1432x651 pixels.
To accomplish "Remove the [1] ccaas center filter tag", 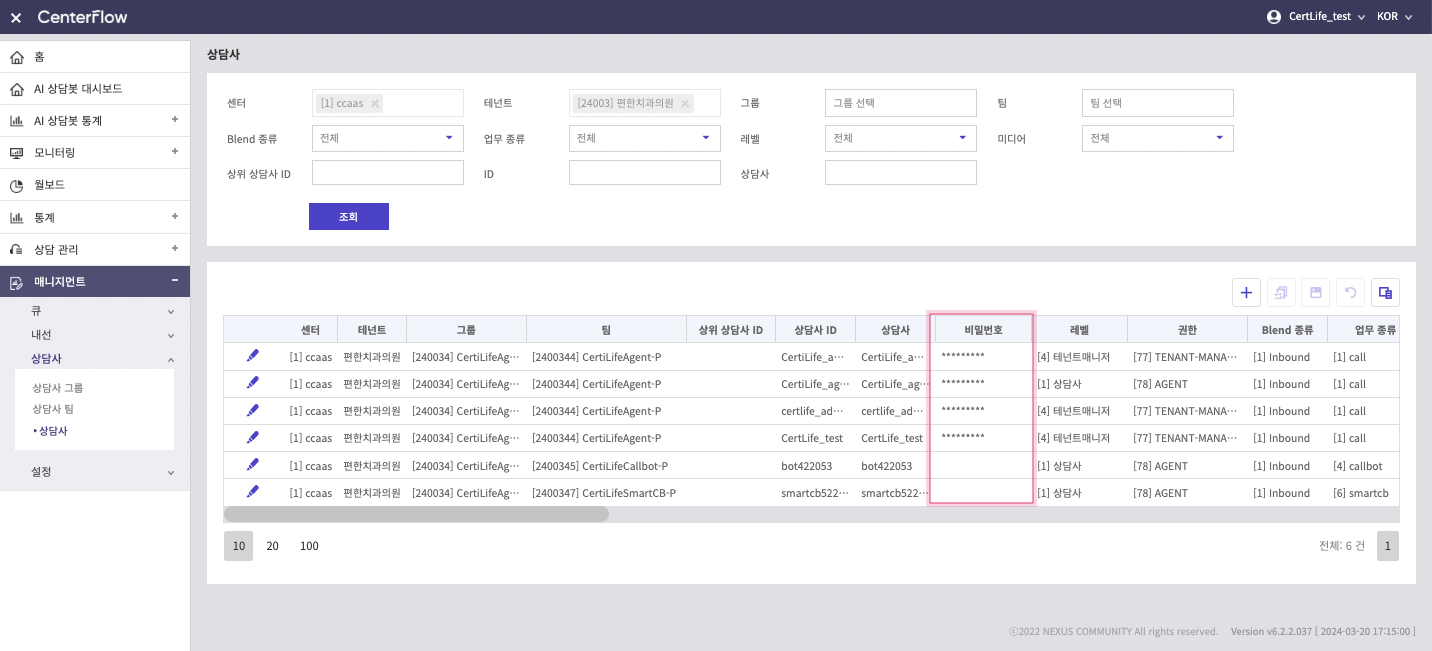I will pos(375,103).
